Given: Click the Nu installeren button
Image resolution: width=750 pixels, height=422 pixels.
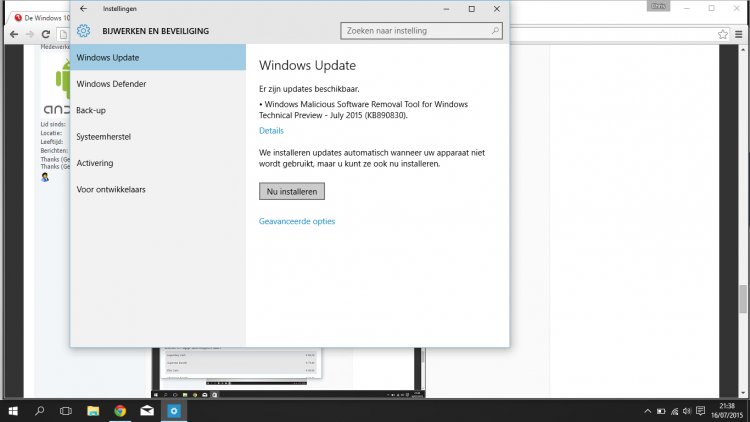Looking at the screenshot, I should pyautogui.click(x=292, y=191).
